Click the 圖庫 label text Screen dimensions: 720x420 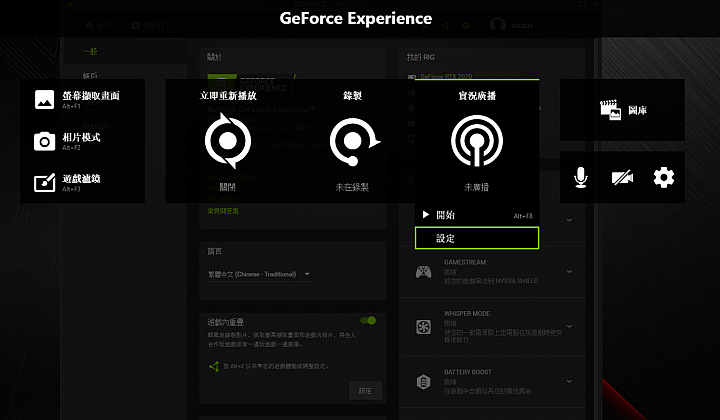(x=637, y=110)
